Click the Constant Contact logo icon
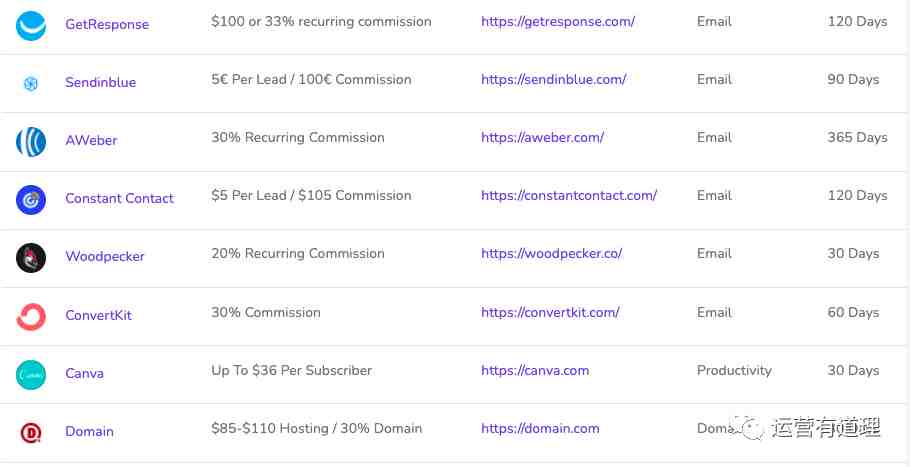Screen dimensions: 910x467 pyautogui.click(x=31, y=200)
